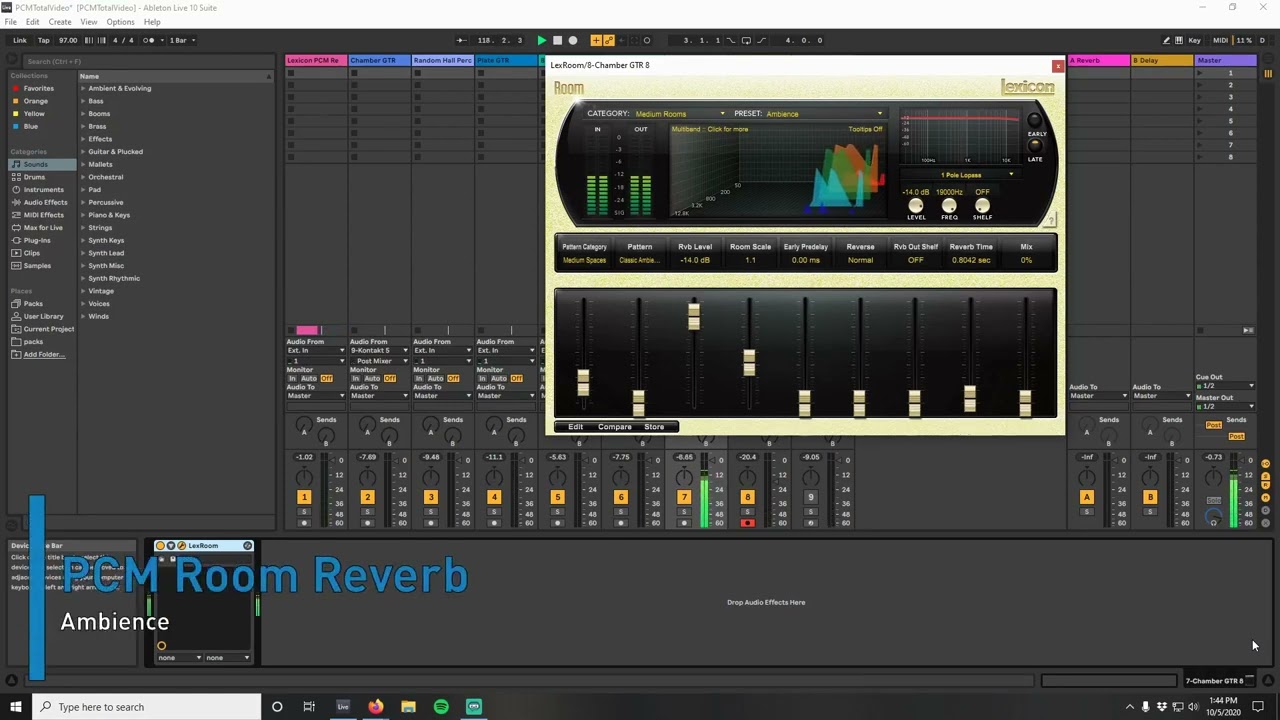This screenshot has width=1280, height=720.
Task: Set Chamber GTR track monitor to Auto
Action: point(372,378)
